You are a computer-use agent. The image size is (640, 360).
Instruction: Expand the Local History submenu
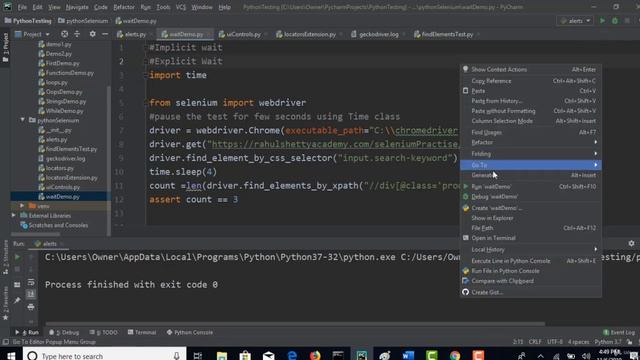click(531, 249)
